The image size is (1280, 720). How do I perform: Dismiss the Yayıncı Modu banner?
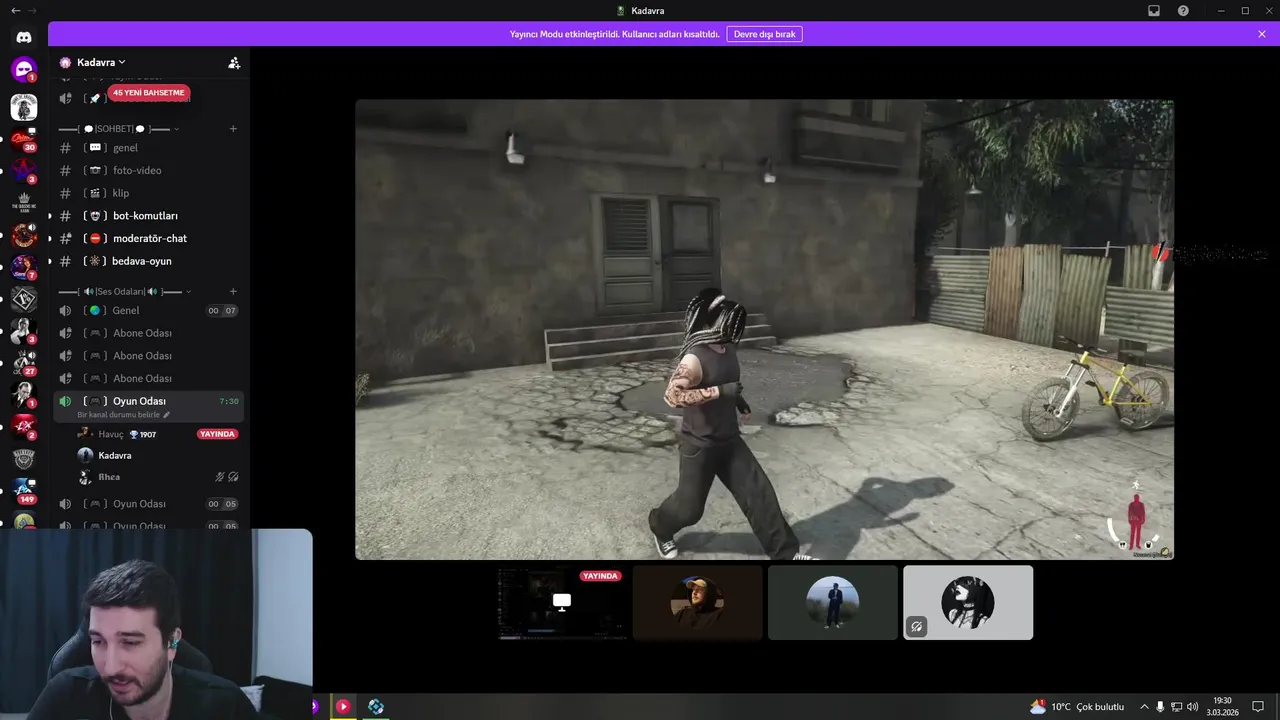click(x=1262, y=34)
